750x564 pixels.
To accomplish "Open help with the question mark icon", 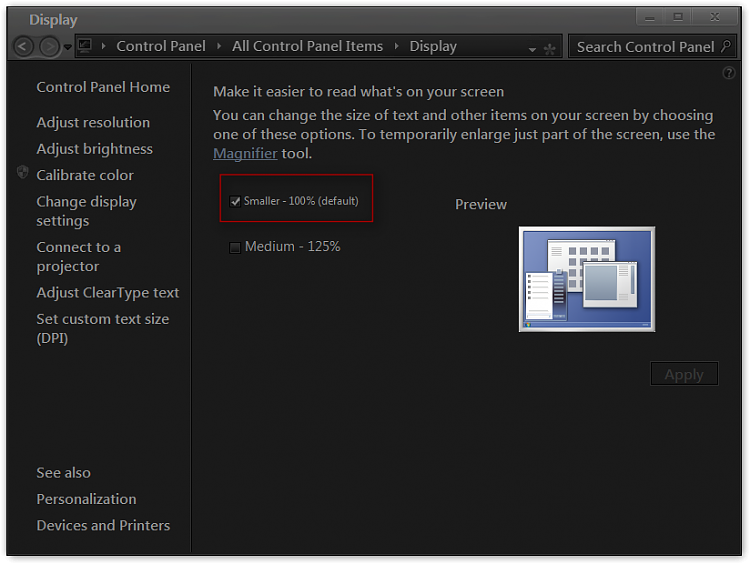I will pyautogui.click(x=728, y=73).
